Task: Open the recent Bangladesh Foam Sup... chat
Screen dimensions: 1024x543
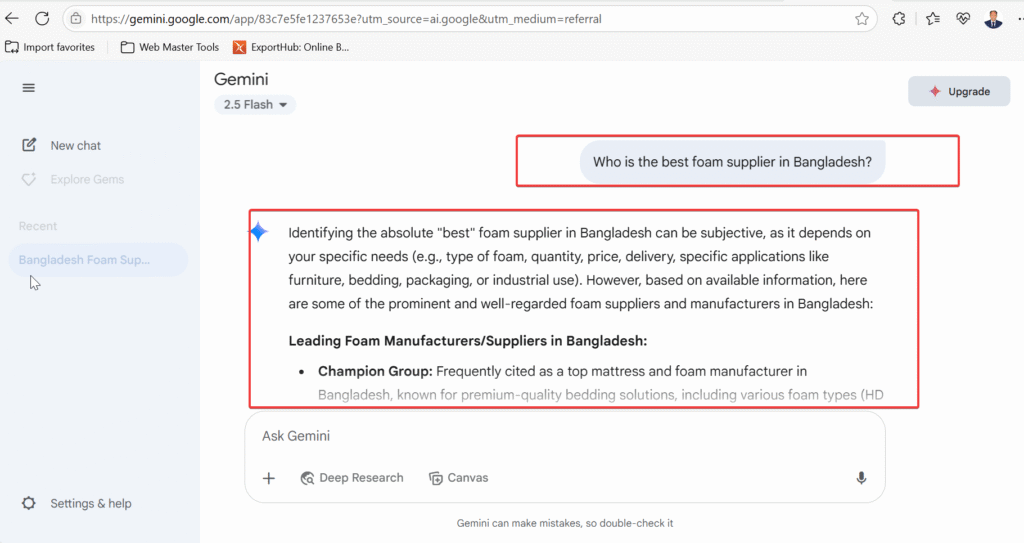Action: click(x=85, y=260)
